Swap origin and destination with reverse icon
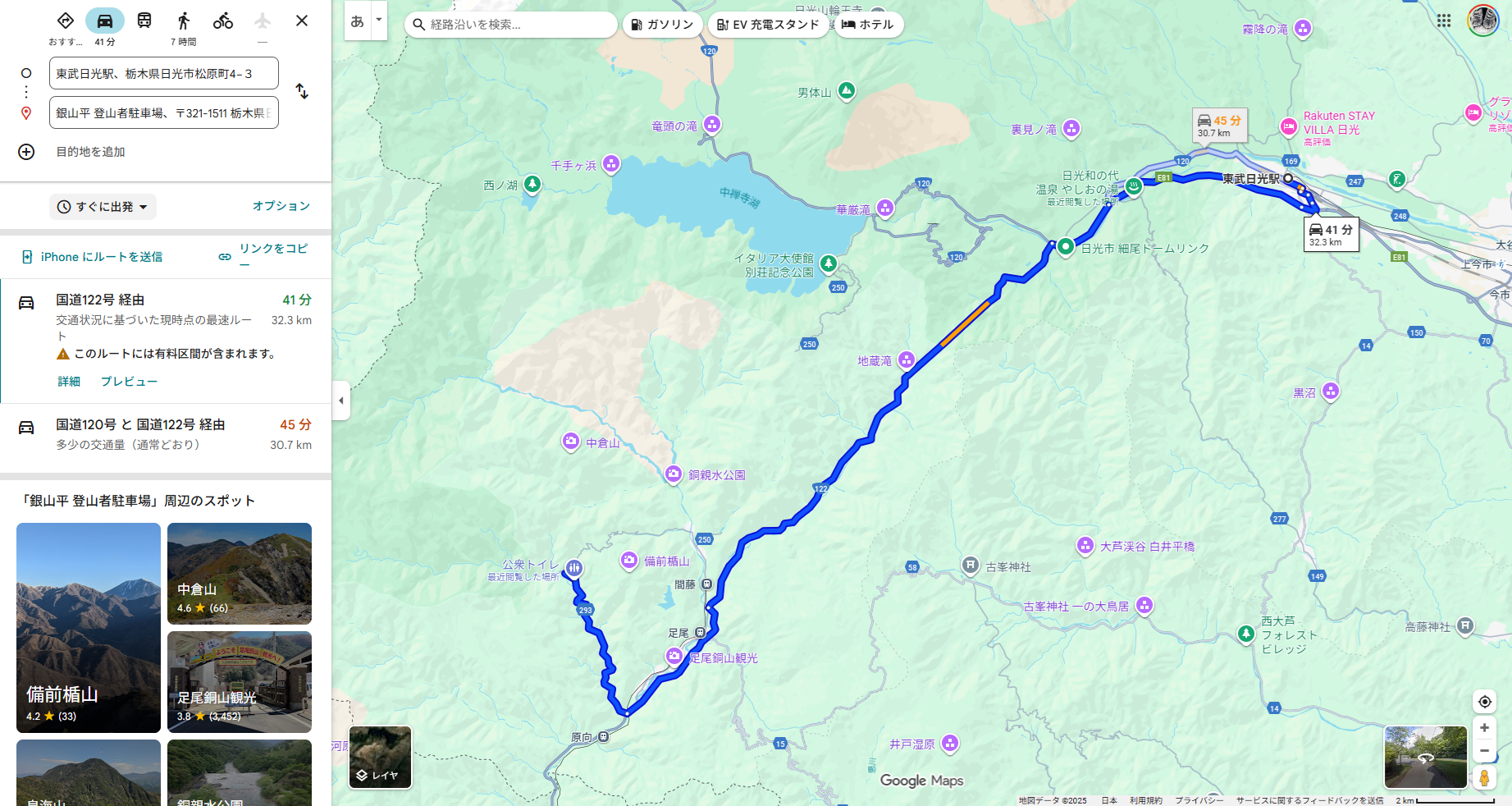1512x806 pixels. click(302, 91)
